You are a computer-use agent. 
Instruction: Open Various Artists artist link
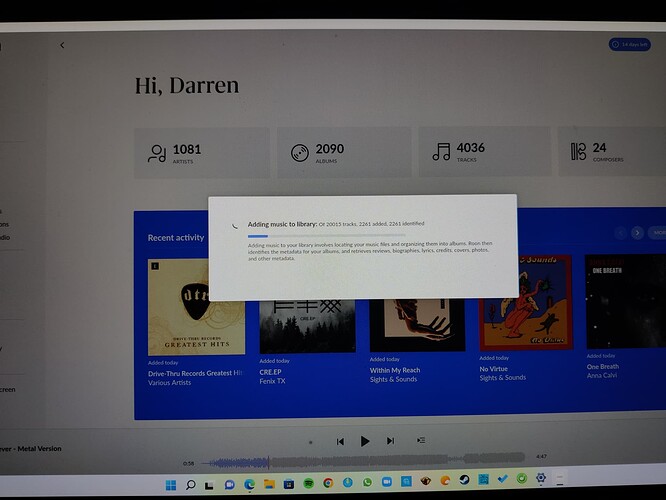(169, 382)
